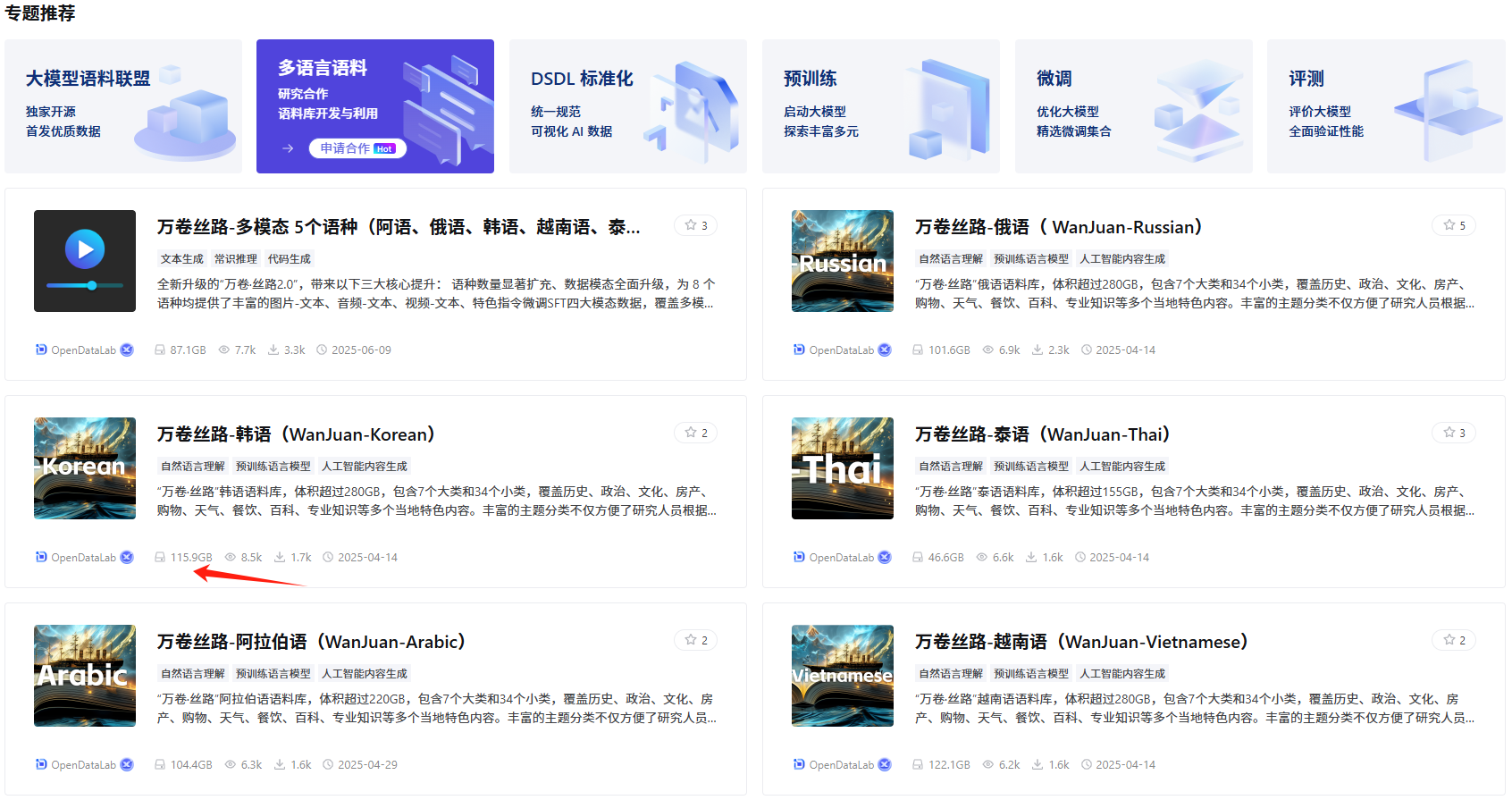This screenshot has width=1512, height=800.
Task: Open the Arabic dataset cover thumbnail
Action: (x=85, y=676)
